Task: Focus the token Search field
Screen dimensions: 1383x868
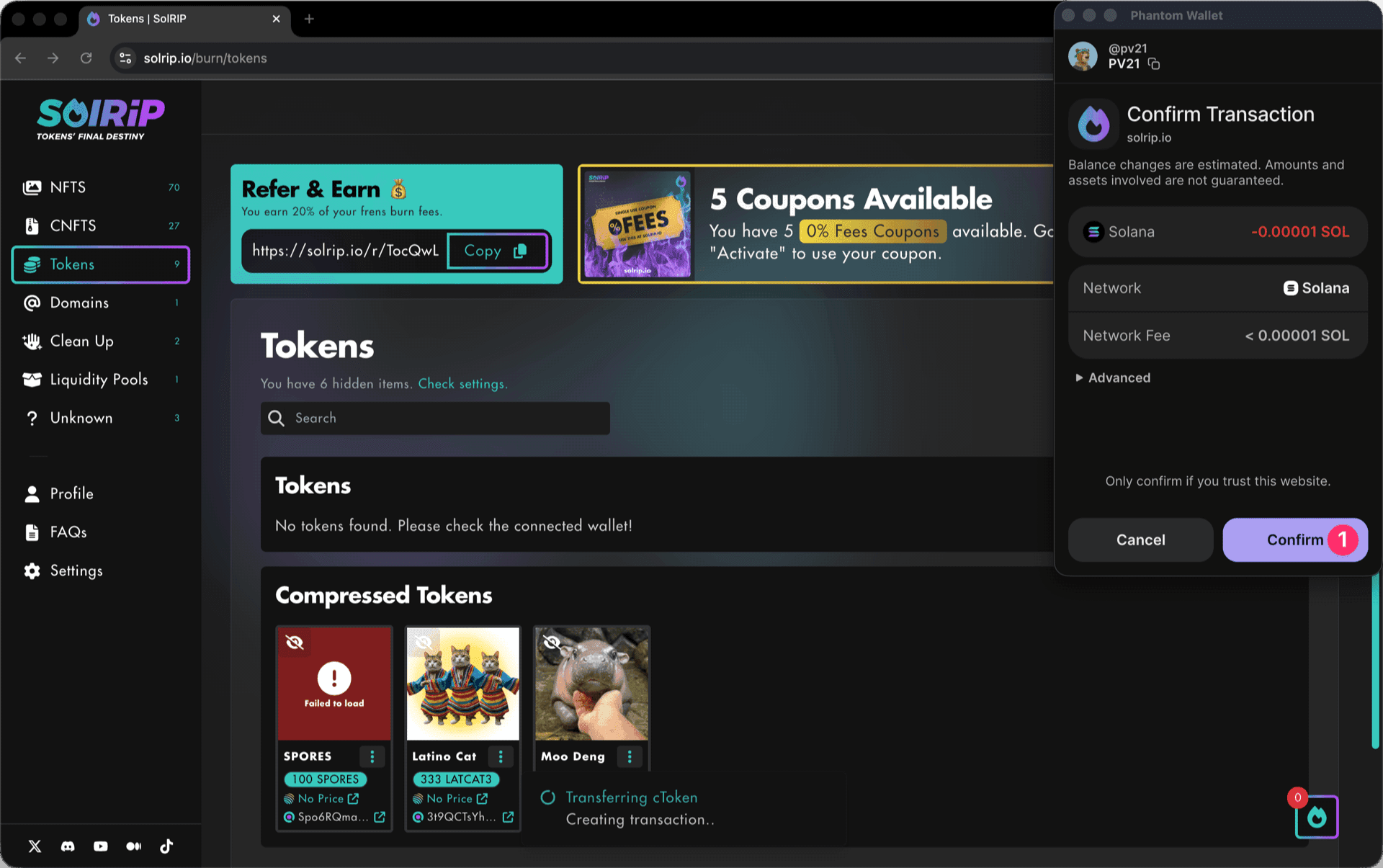Action: pos(435,419)
